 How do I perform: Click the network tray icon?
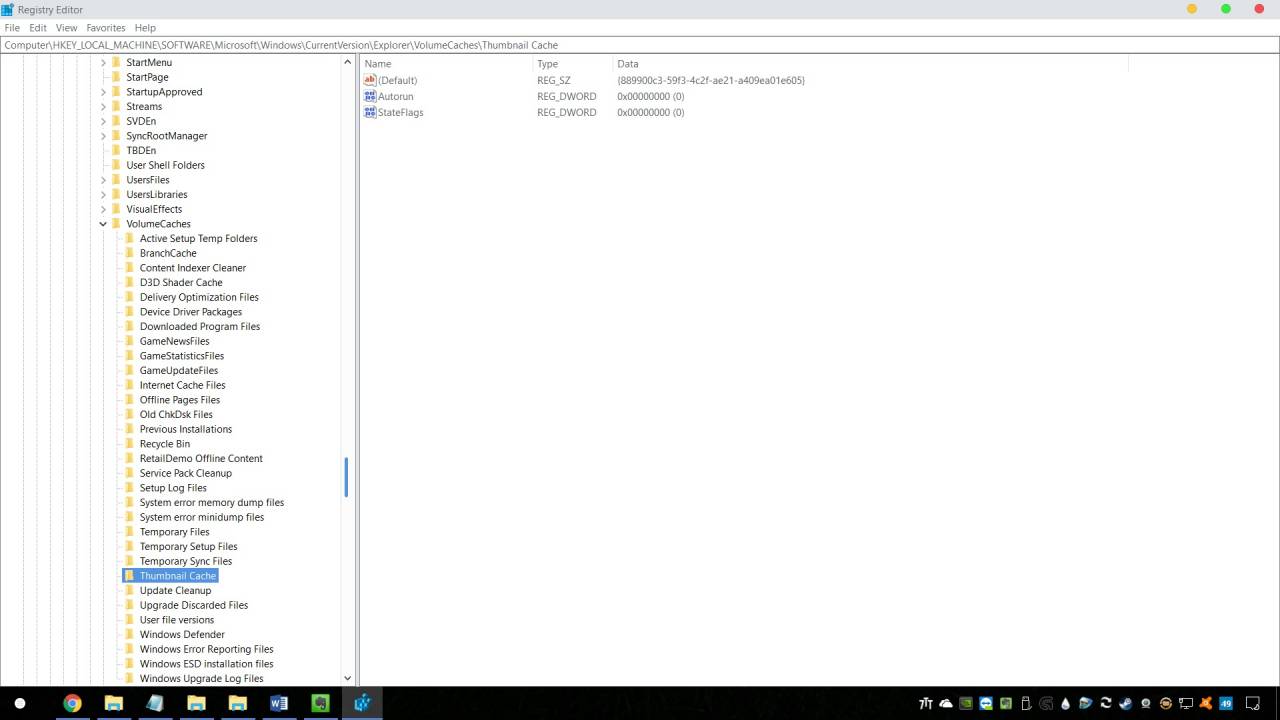click(x=1186, y=703)
